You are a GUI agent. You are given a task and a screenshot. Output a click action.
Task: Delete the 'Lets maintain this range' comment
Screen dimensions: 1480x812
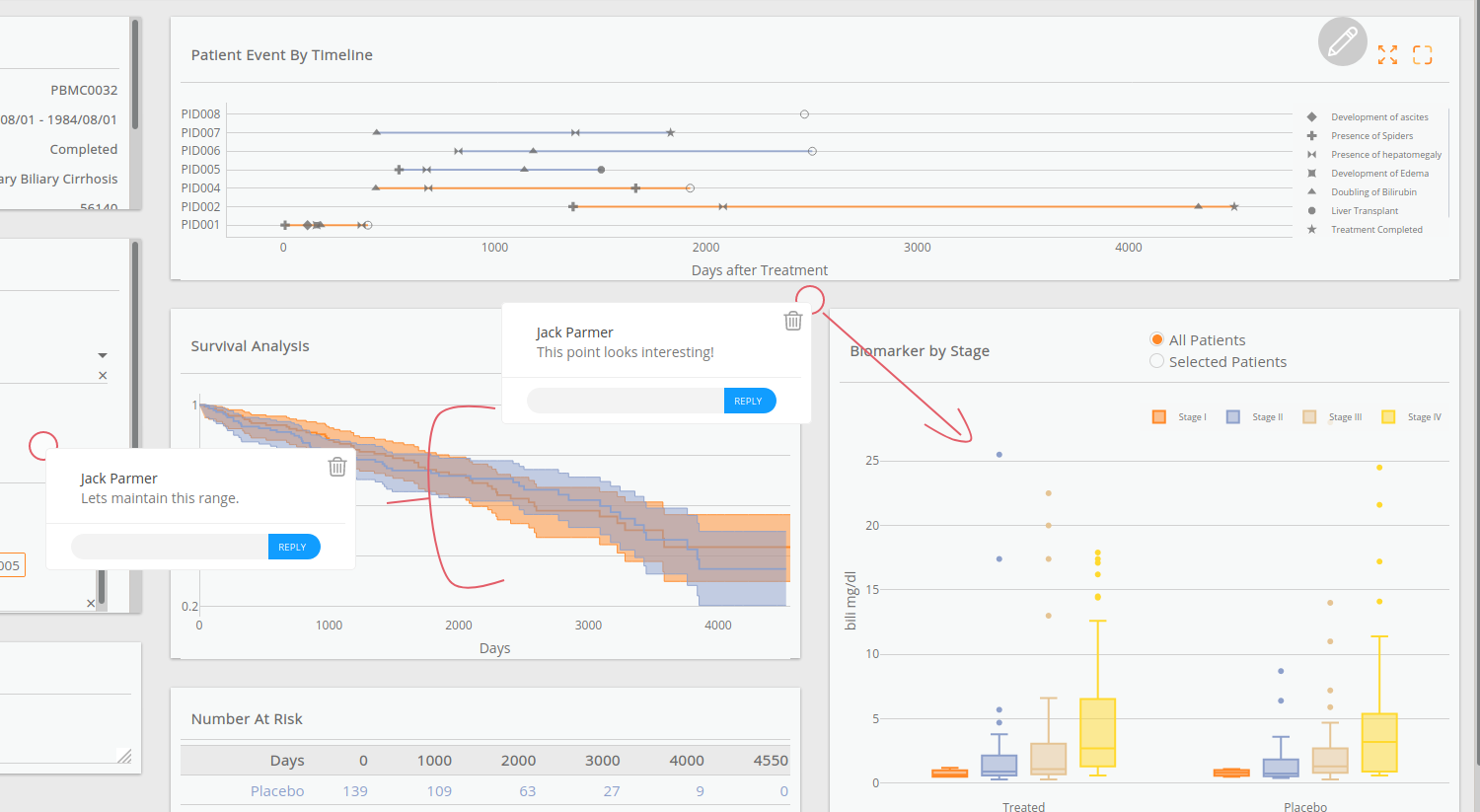pos(337,466)
